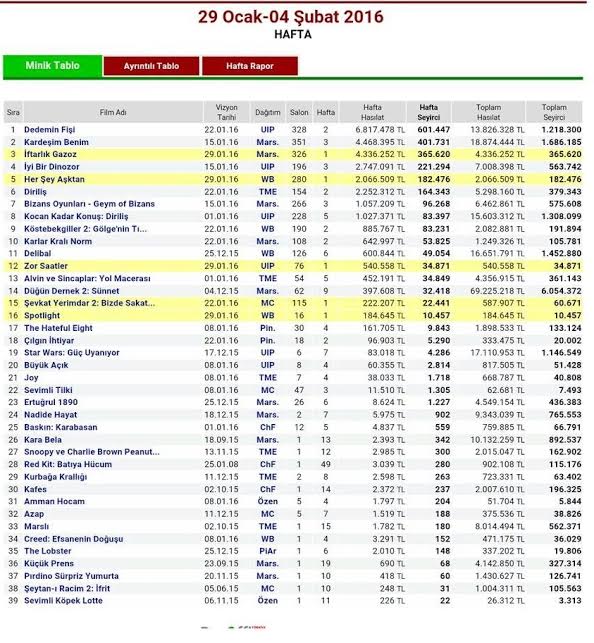Open the film link The Hateful Eight

(58, 328)
